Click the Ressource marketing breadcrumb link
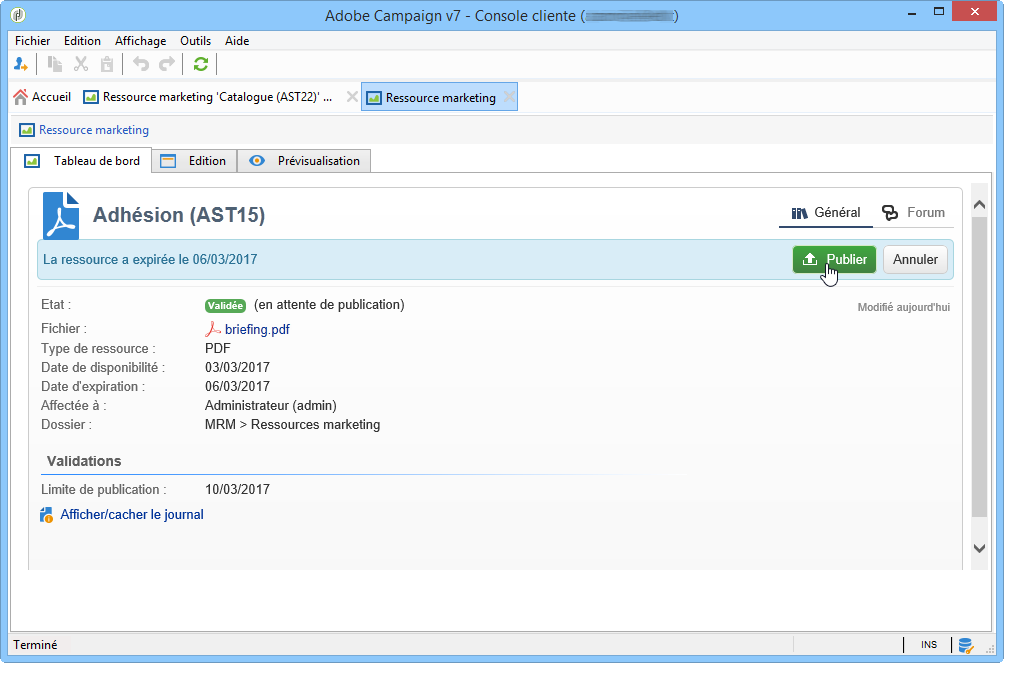The height and width of the screenshot is (693, 1026). point(94,130)
